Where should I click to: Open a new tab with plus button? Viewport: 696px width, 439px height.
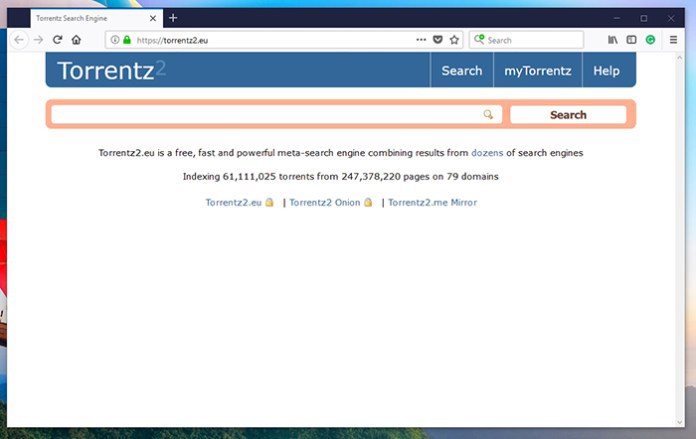[173, 18]
